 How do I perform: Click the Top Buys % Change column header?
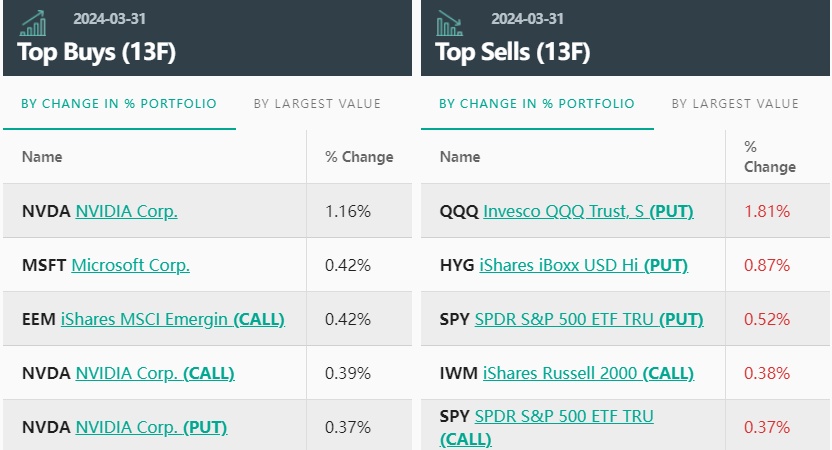click(x=359, y=157)
